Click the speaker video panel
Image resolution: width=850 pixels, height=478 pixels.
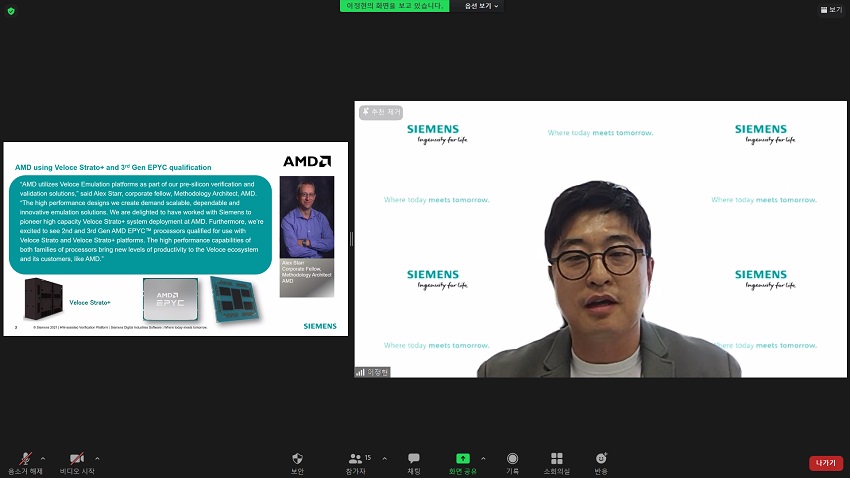(601, 239)
